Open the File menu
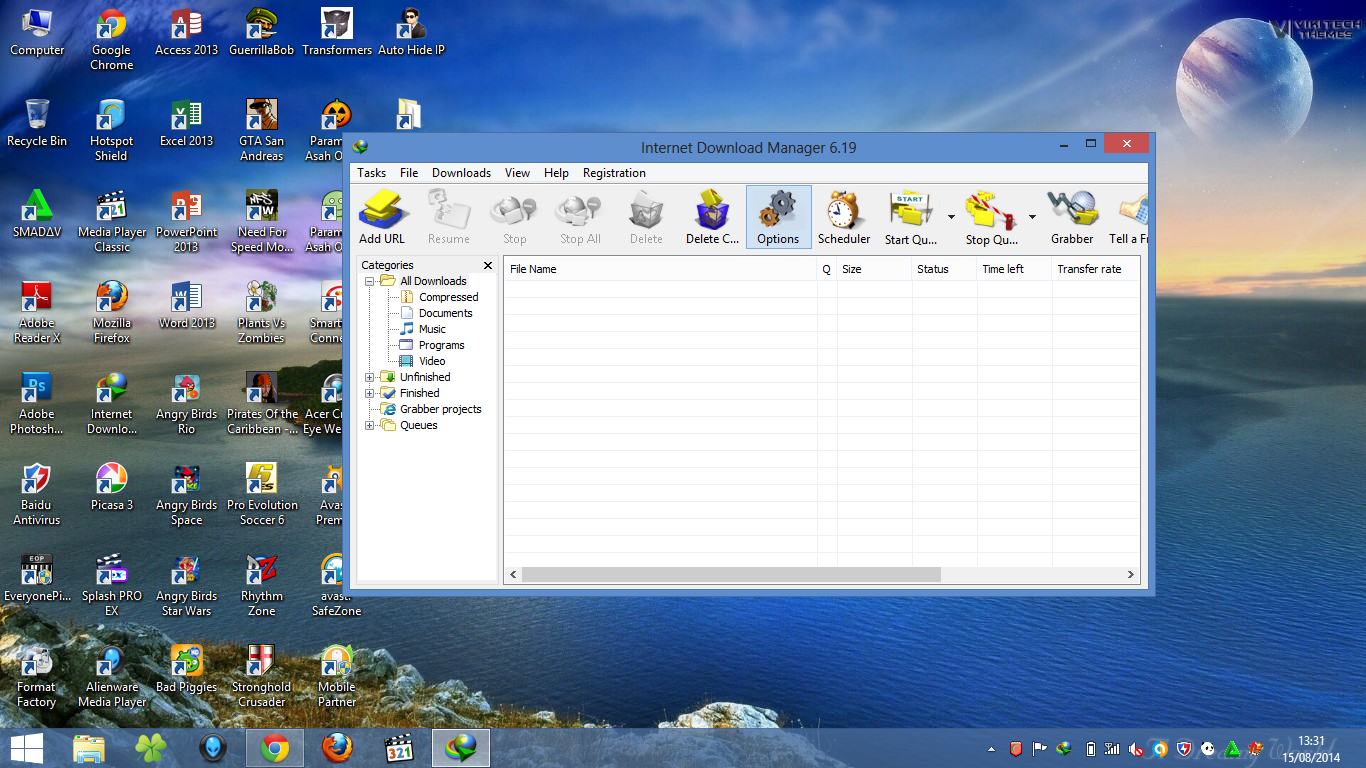The width and height of the screenshot is (1366, 768). (409, 173)
